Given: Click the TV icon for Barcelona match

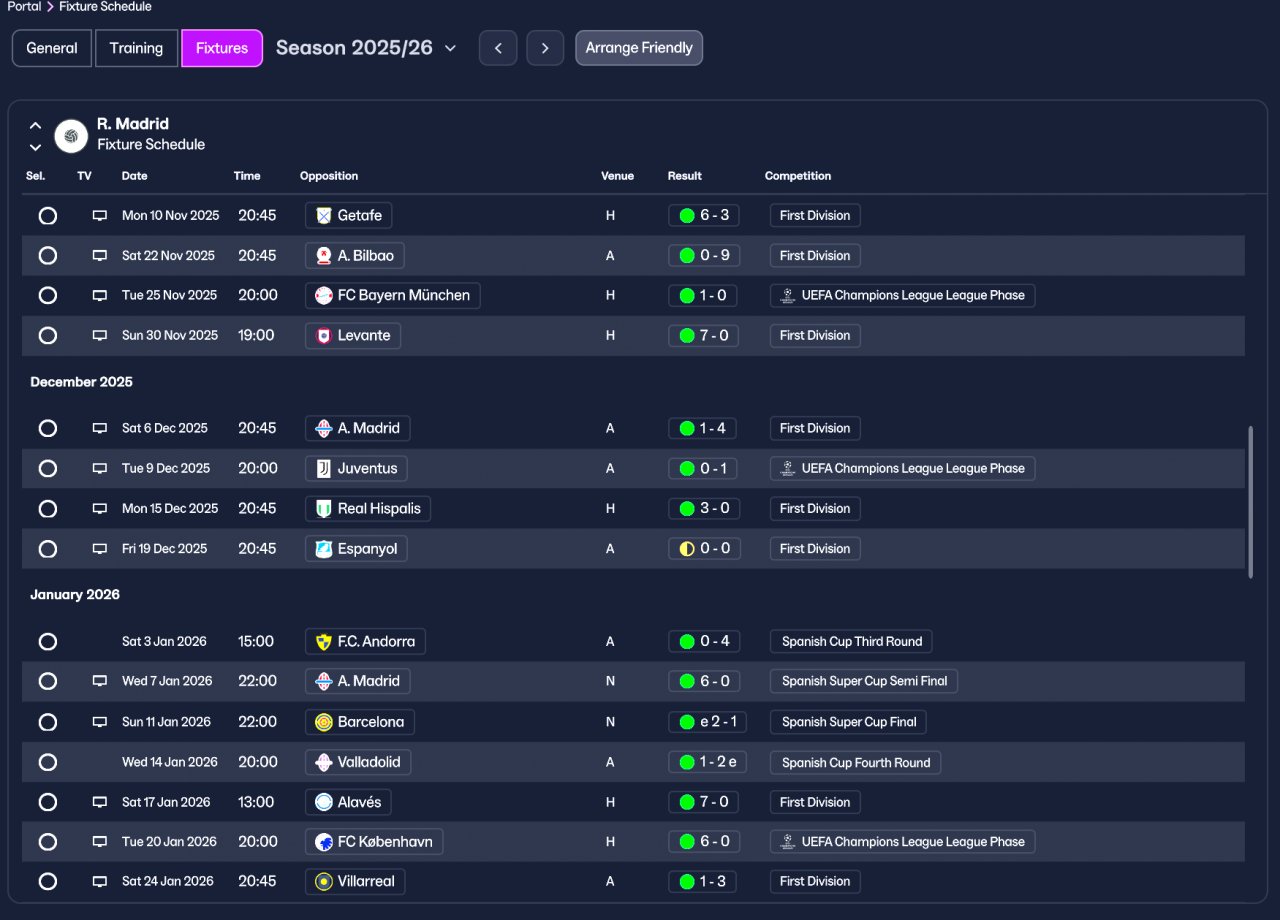Looking at the screenshot, I should pos(100,721).
